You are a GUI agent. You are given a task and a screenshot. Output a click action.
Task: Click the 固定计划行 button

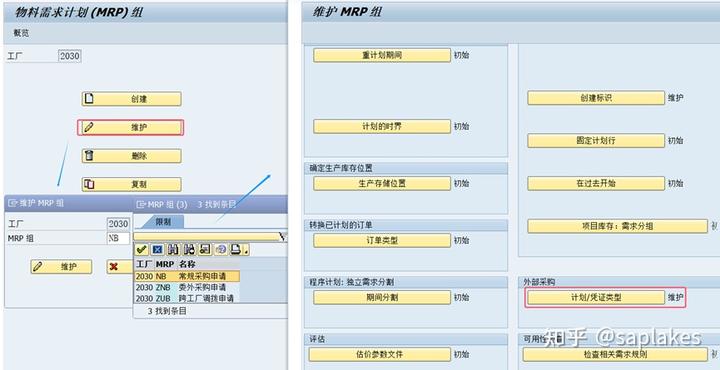click(596, 140)
